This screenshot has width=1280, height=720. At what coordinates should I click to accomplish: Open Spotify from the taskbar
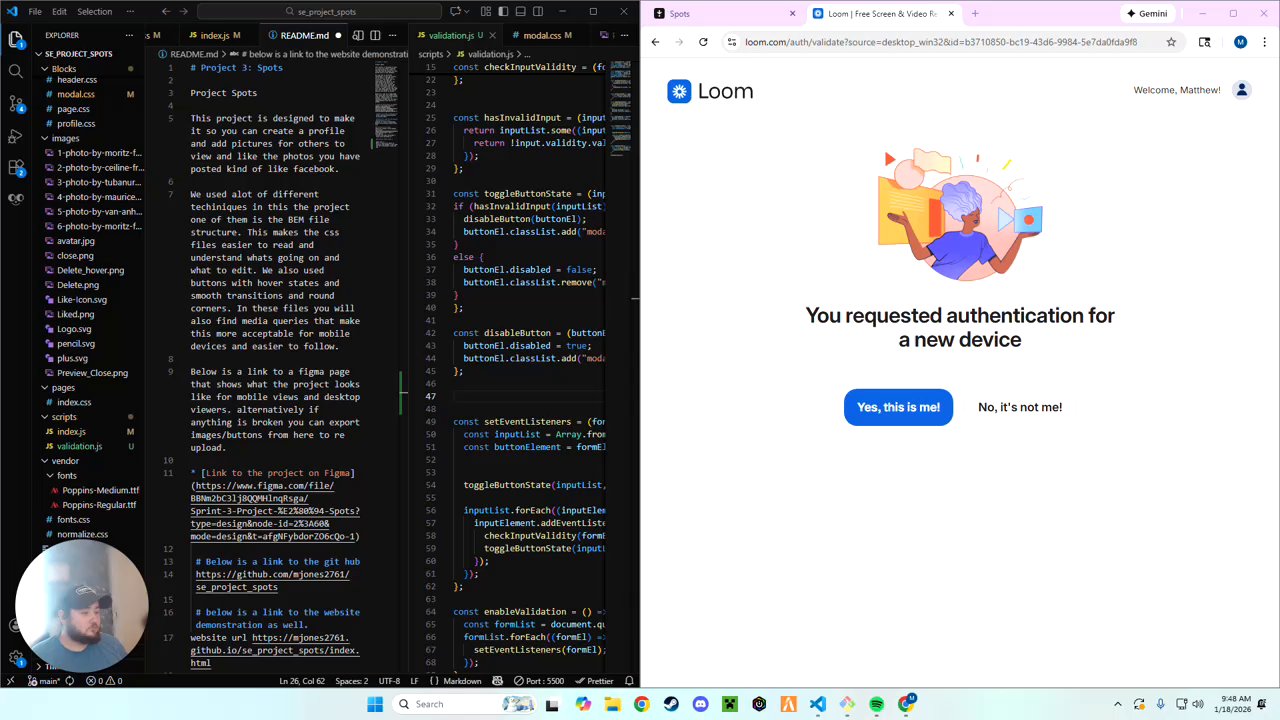point(877,704)
